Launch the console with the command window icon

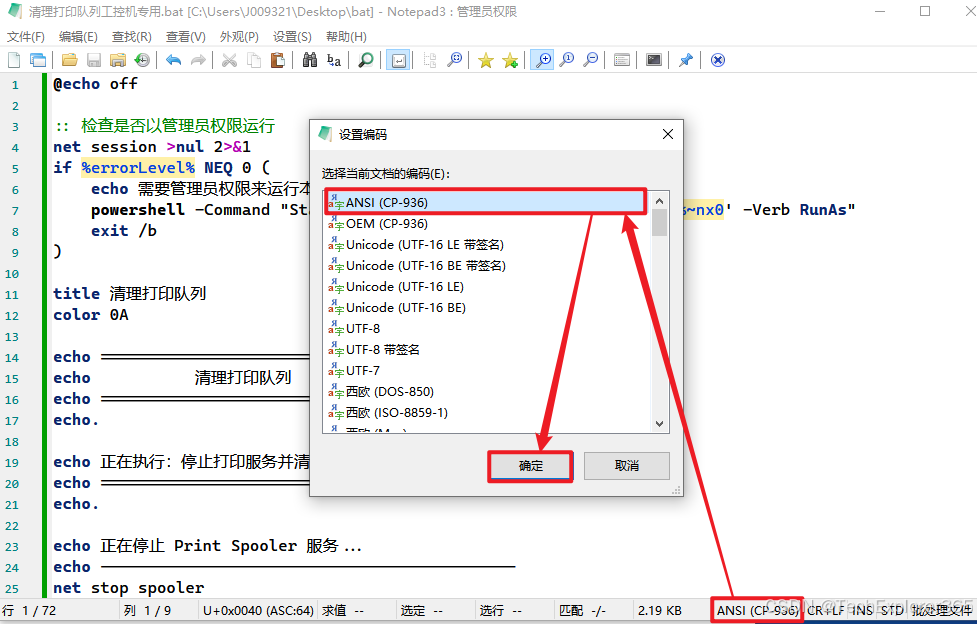(653, 60)
